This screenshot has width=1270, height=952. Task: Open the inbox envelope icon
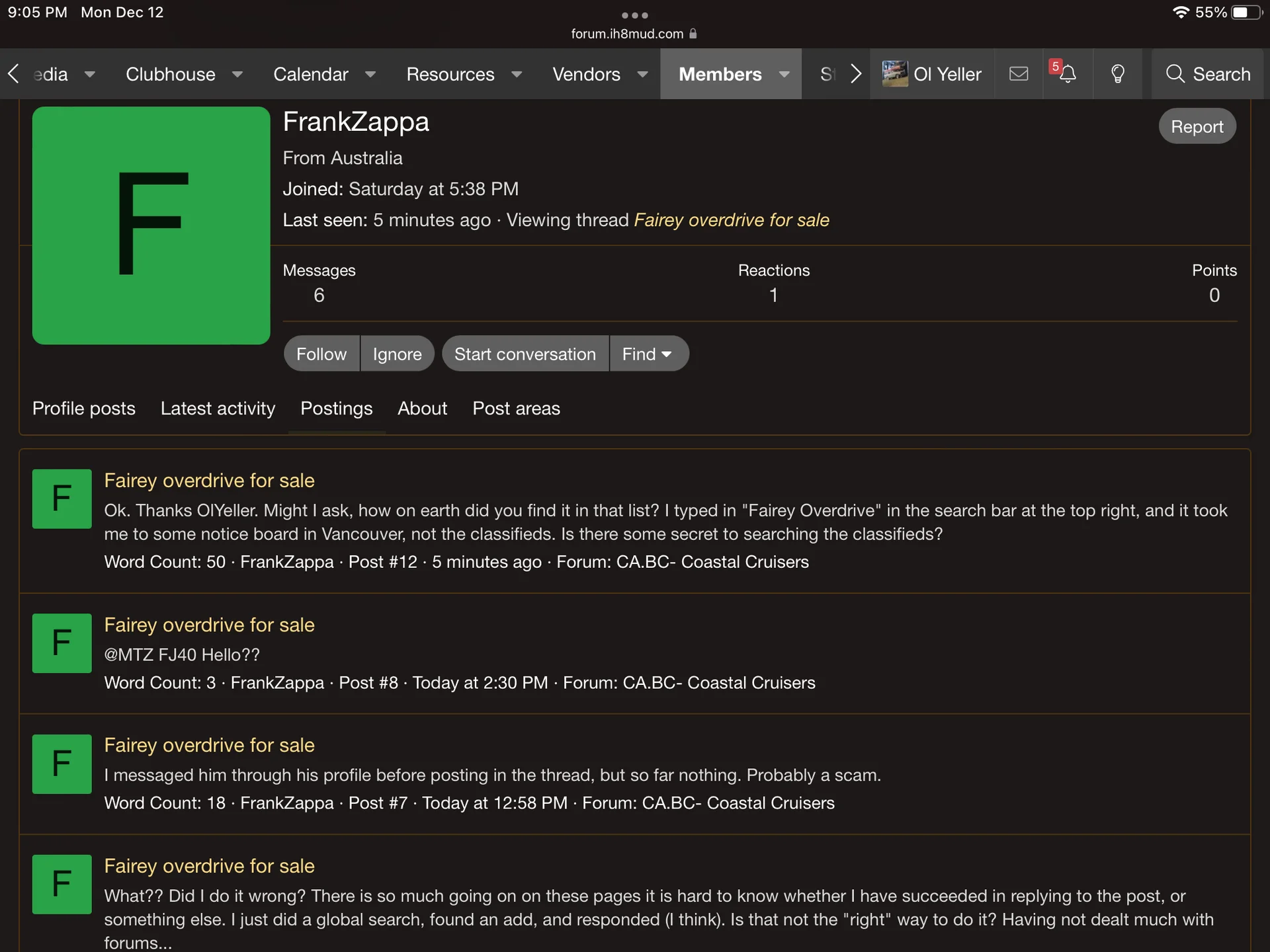1019,74
